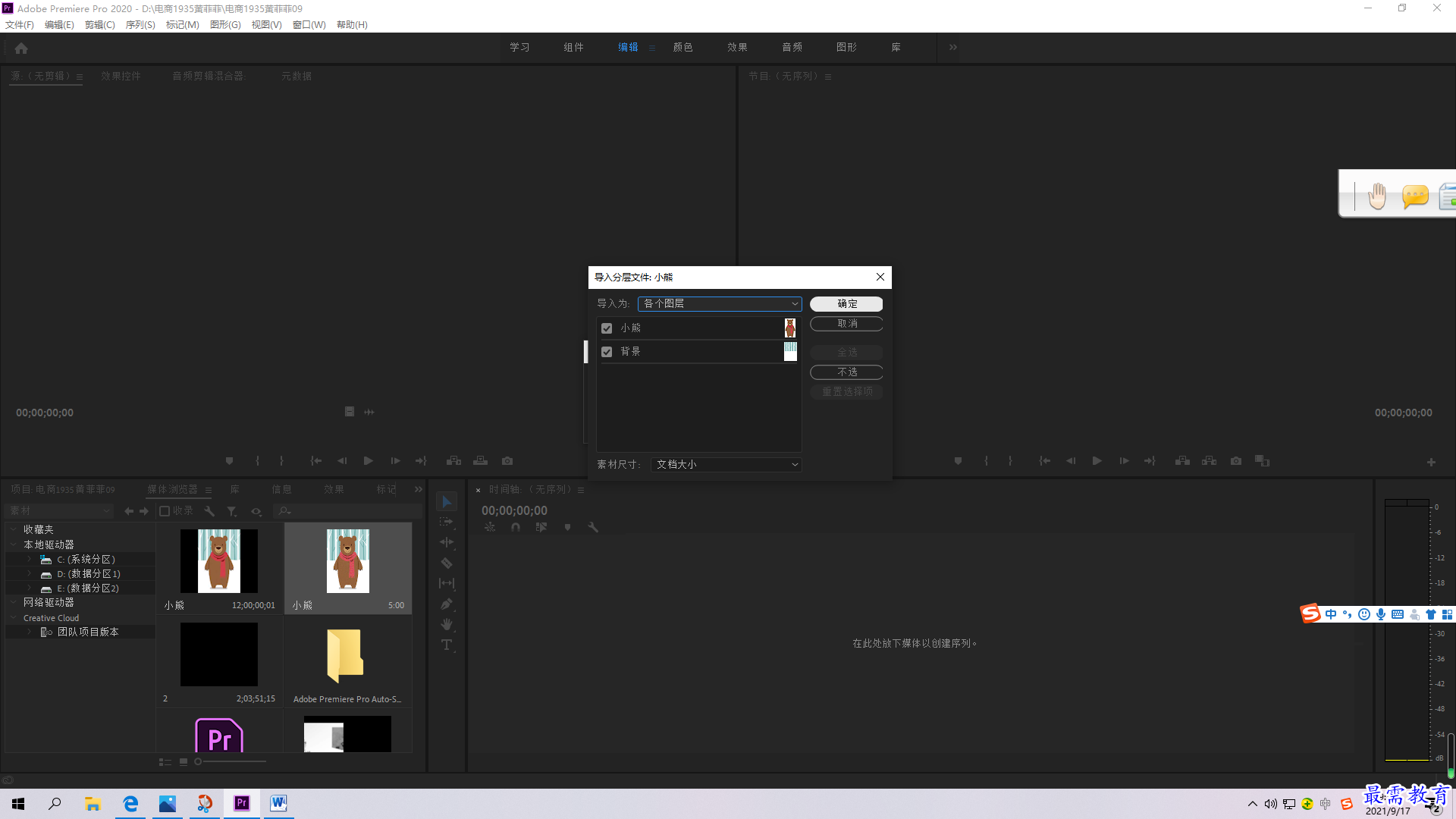Click program monitor play button
This screenshot has height=819, width=1456.
coord(1097,460)
